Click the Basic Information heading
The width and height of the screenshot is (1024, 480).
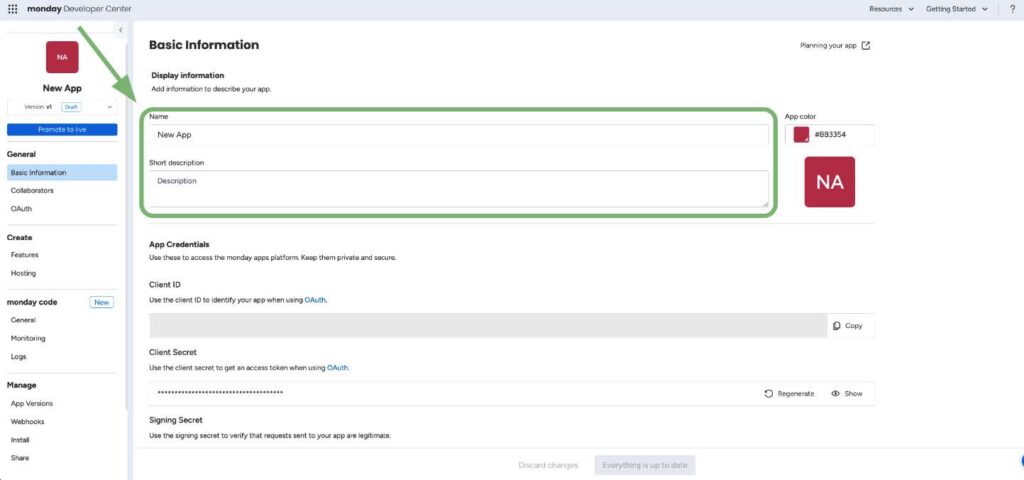(x=204, y=45)
